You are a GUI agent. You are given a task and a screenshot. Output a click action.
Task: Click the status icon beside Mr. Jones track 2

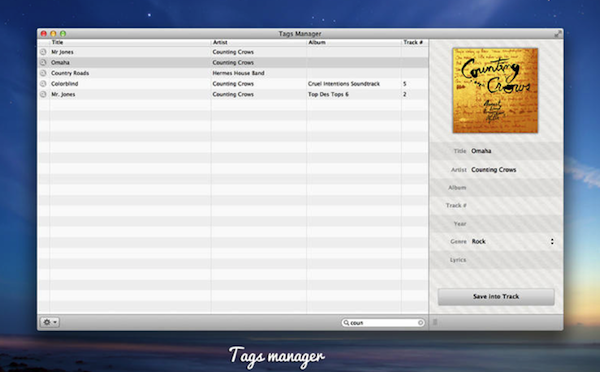[x=43, y=94]
